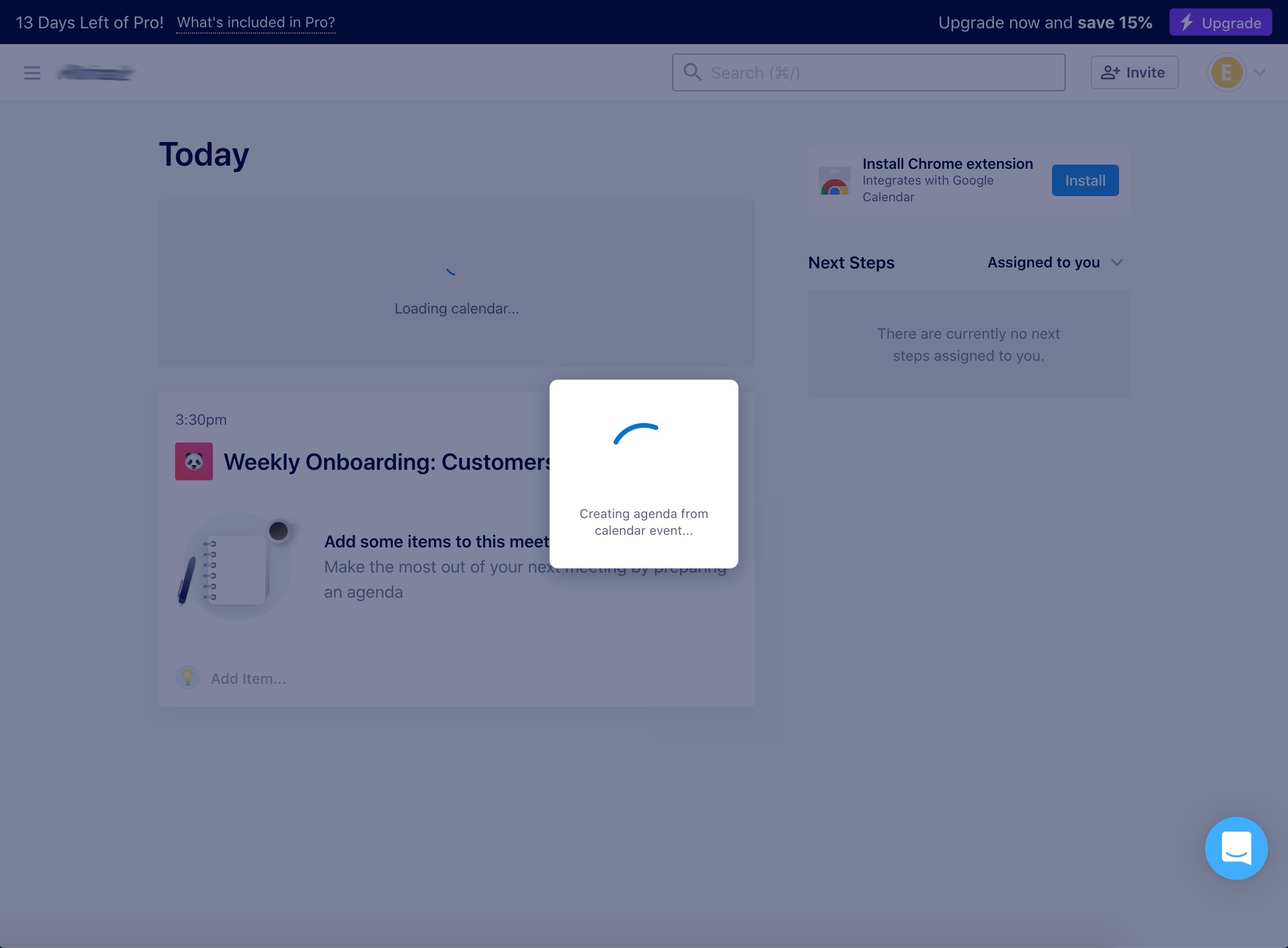1288x948 pixels.
Task: Open Weekly Onboarding meeting title
Action: click(388, 462)
